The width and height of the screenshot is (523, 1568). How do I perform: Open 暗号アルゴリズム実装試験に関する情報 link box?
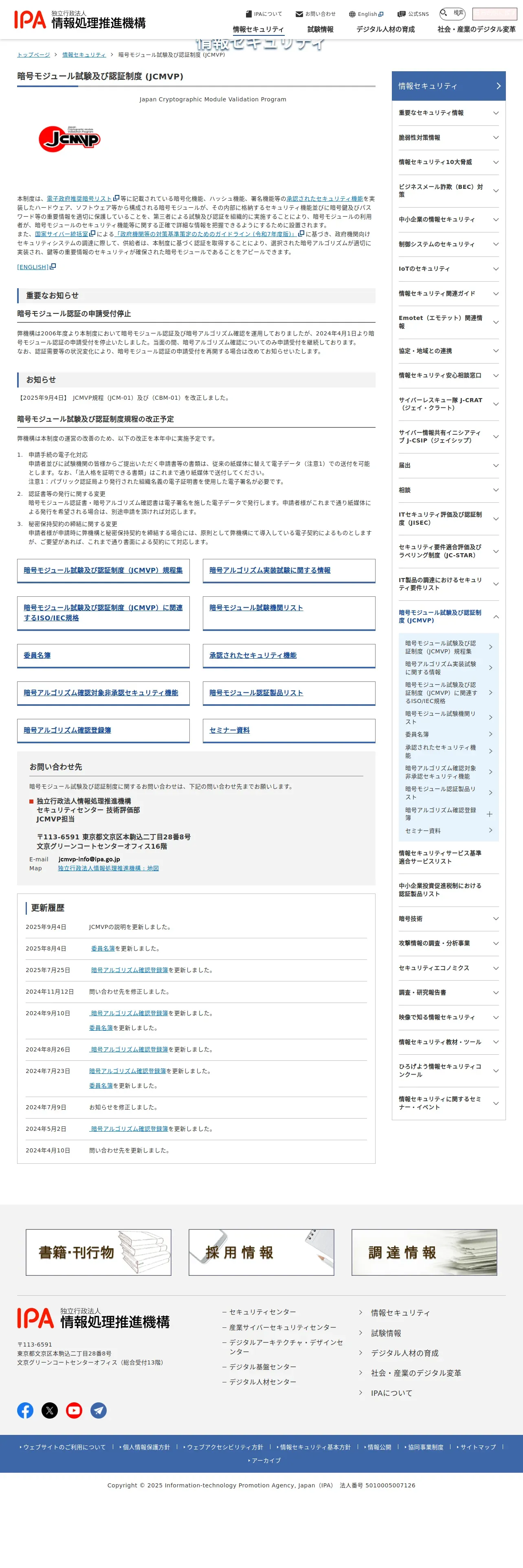point(289,570)
